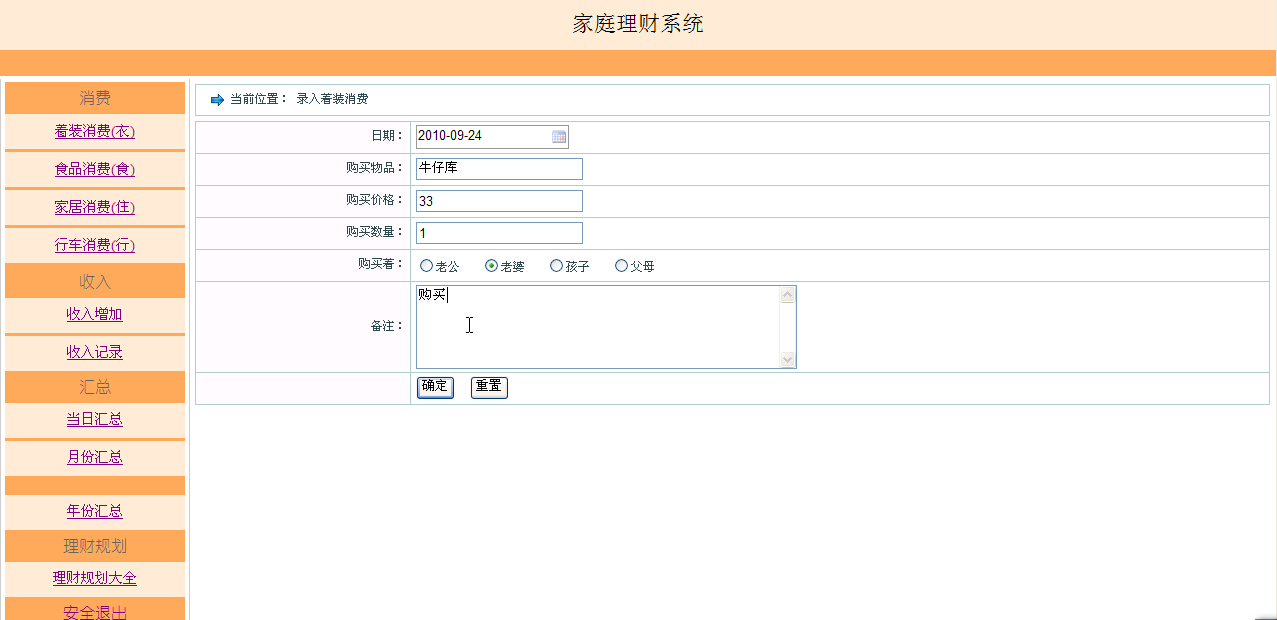Select the 老婆 radio button
This screenshot has width=1277, height=620.
click(492, 266)
